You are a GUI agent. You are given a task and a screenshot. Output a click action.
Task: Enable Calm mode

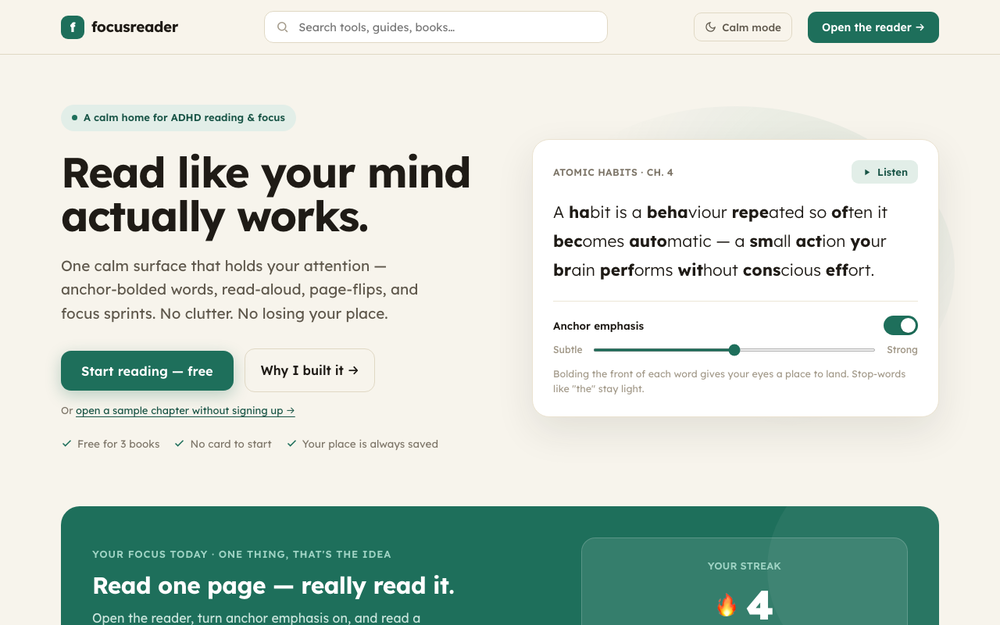point(743,27)
